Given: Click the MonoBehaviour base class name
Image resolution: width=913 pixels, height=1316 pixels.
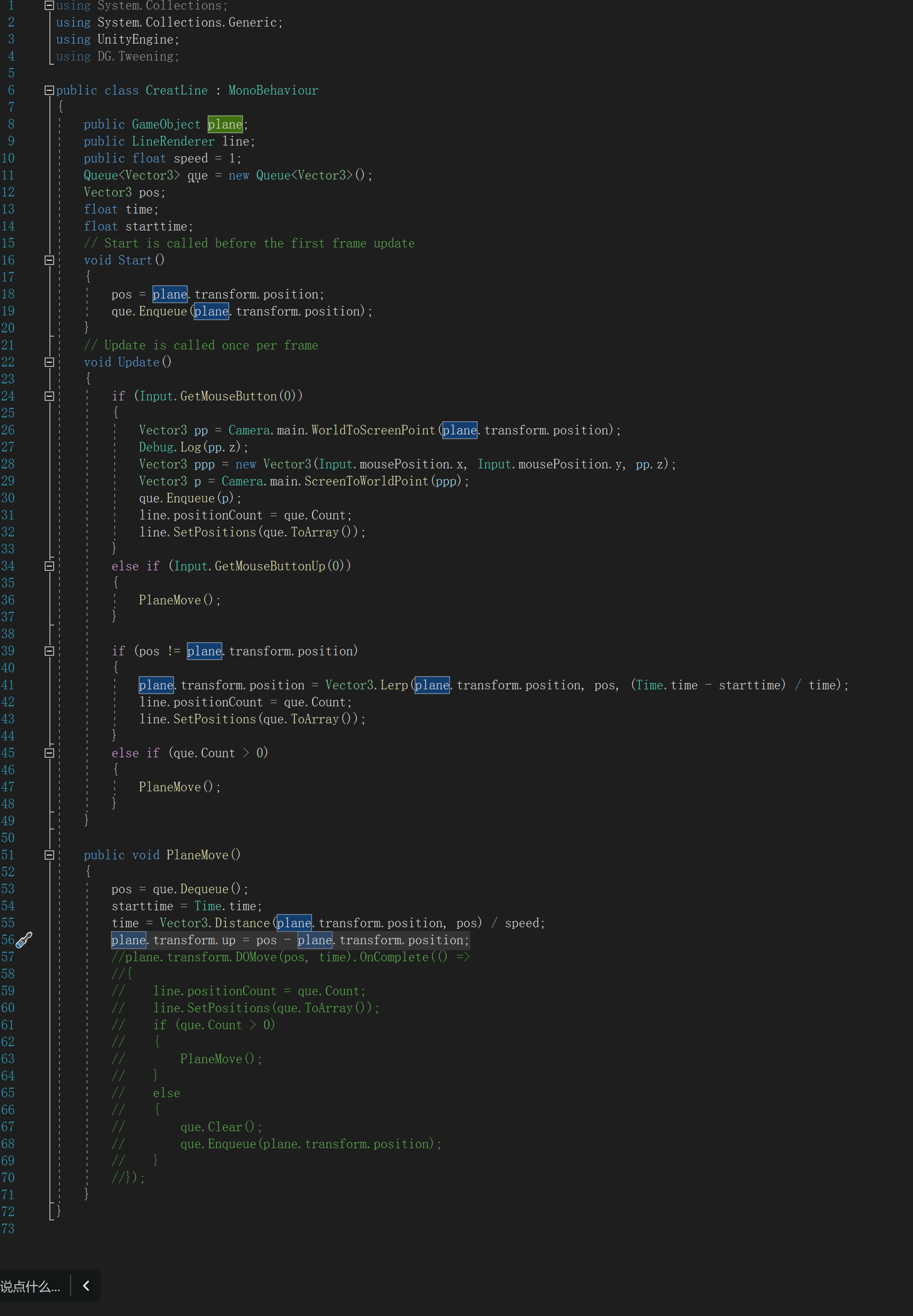Looking at the screenshot, I should tap(273, 90).
